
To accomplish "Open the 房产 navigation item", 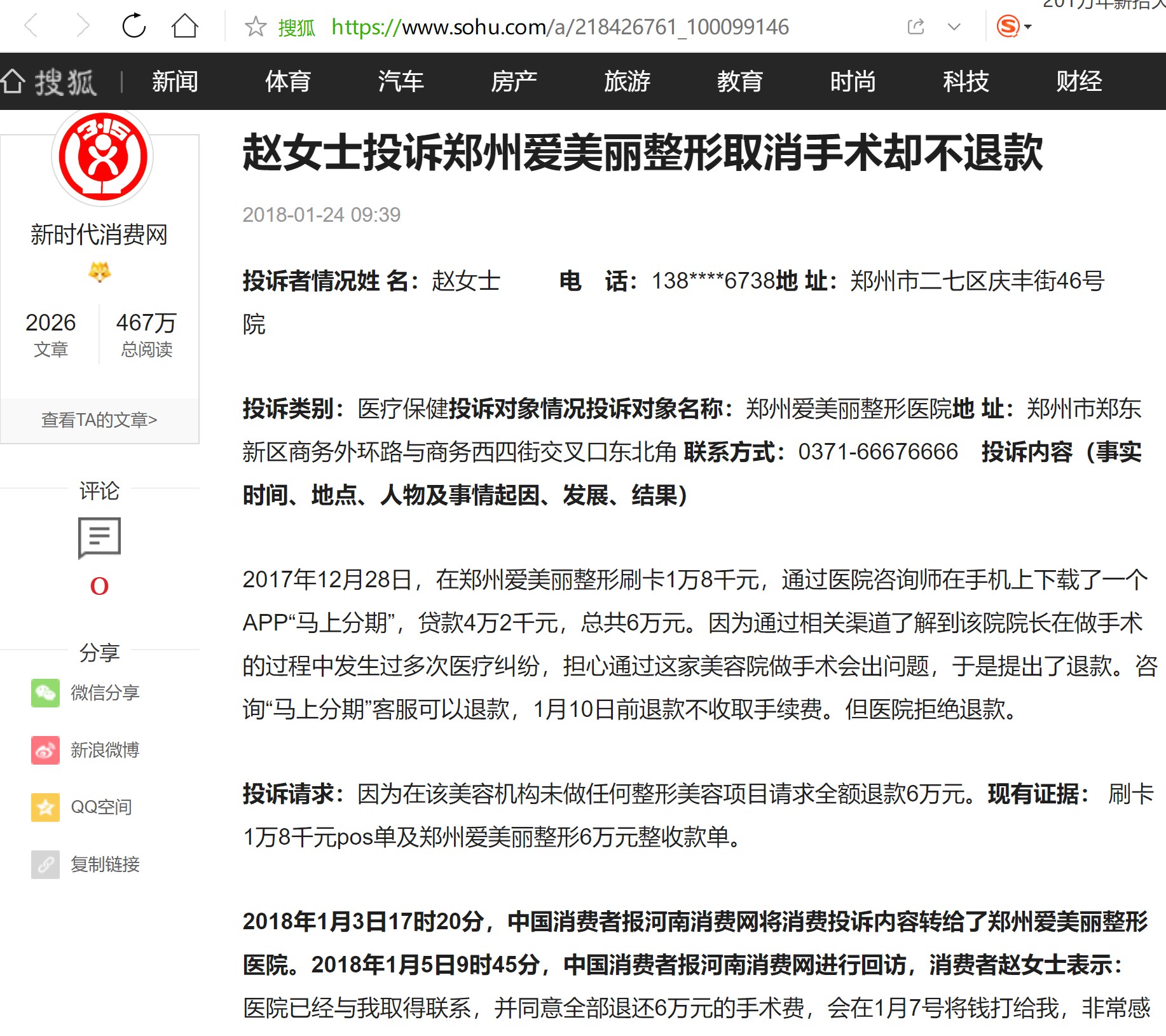I will click(x=514, y=81).
